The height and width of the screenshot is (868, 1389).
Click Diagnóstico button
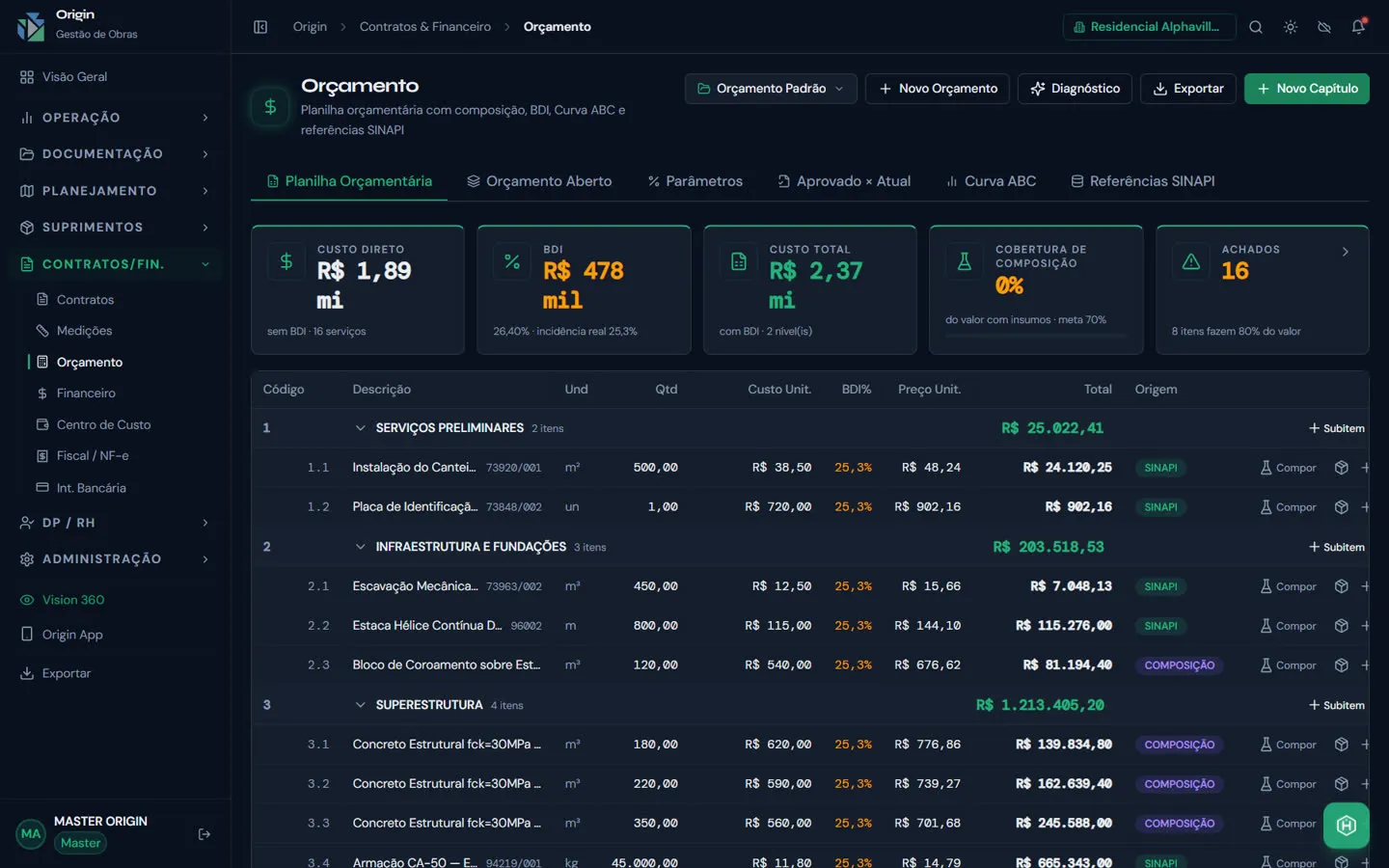point(1075,89)
